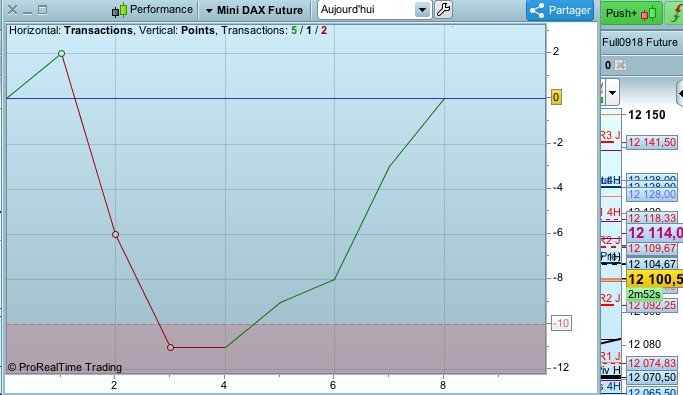Expand the small dropdown arrow in right panel

(x=612, y=92)
